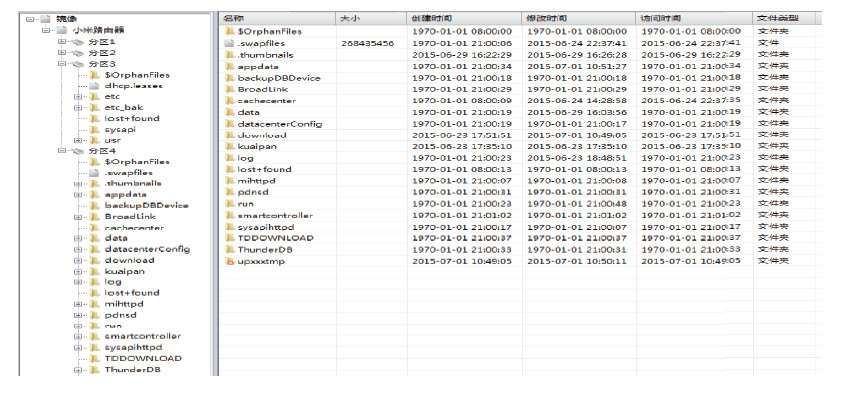Select the smartcontroller row in file list
The width and height of the screenshot is (860, 395).
click(520, 216)
